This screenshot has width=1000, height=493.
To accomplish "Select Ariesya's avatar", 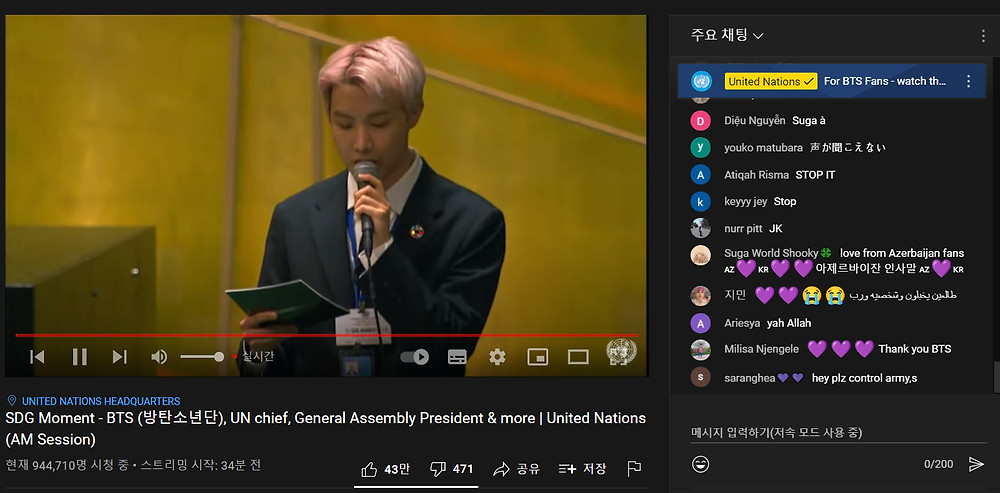I will pos(700,323).
